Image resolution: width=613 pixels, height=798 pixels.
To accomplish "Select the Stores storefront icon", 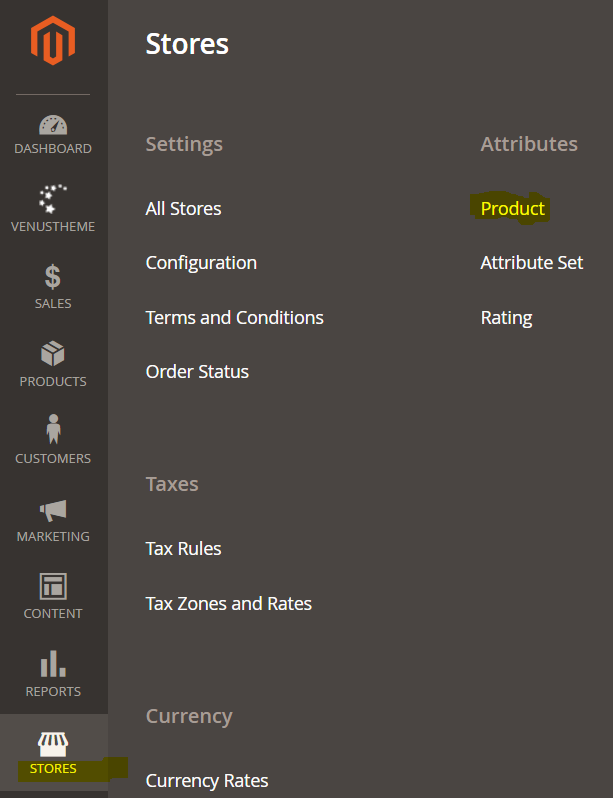I will point(53,744).
